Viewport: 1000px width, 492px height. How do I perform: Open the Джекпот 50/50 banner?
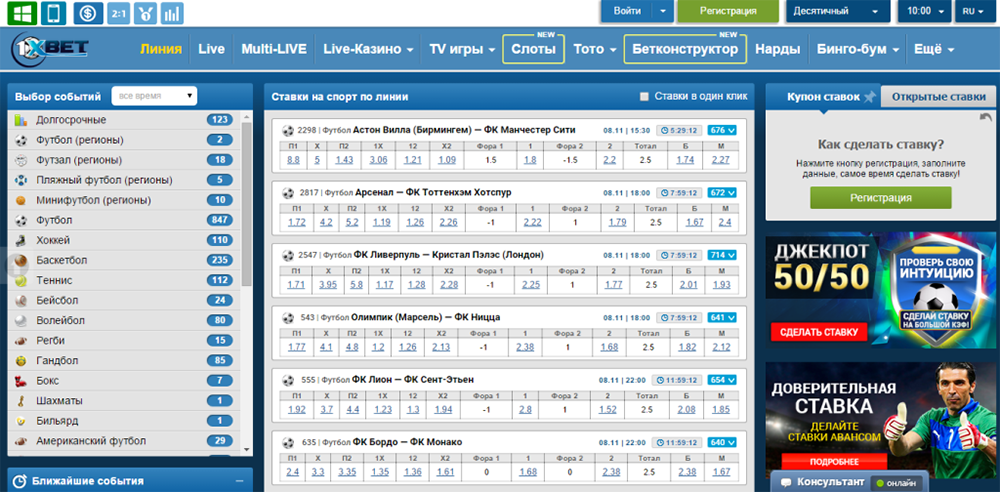[x=881, y=290]
